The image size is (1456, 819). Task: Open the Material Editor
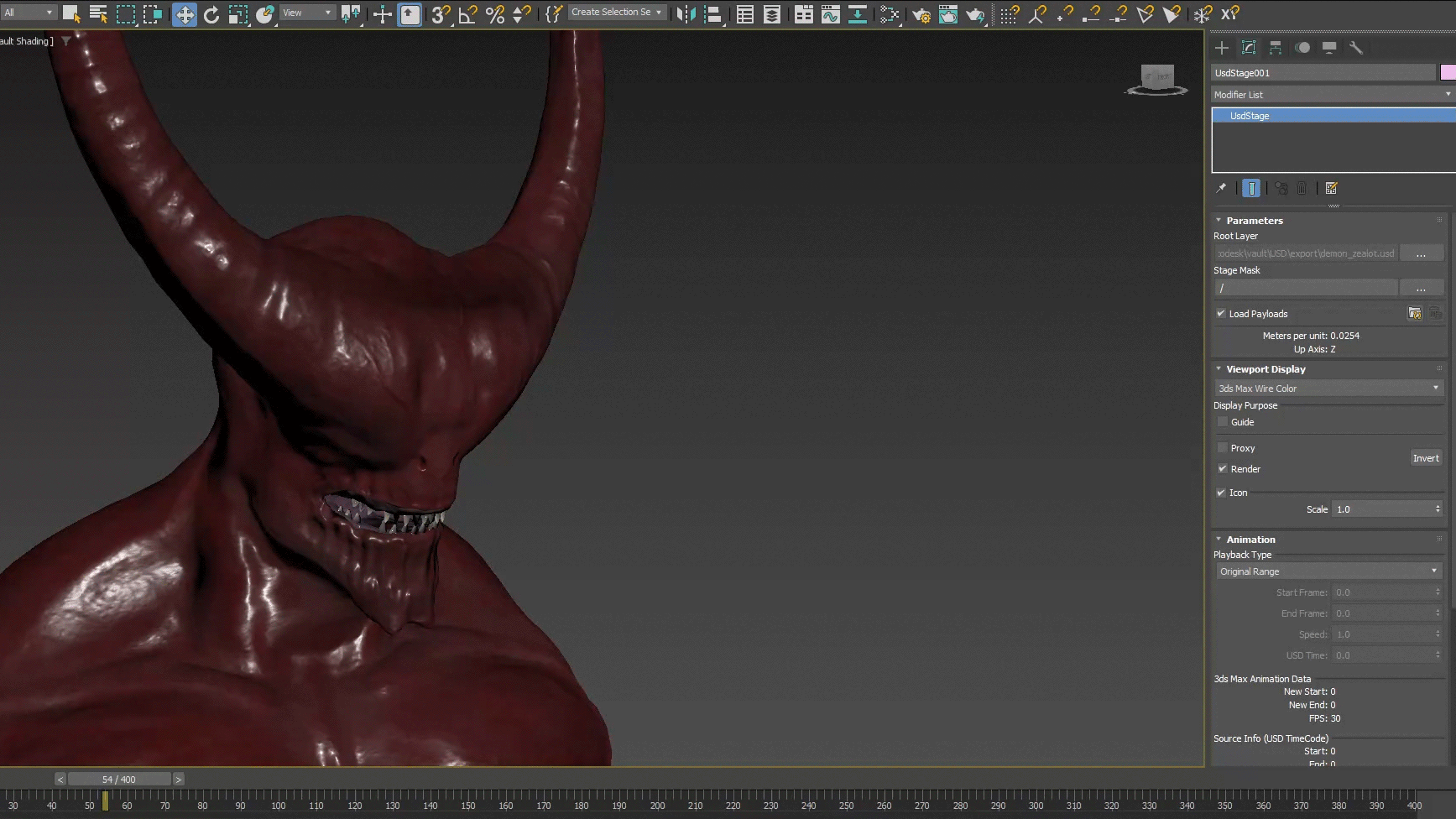tap(890, 14)
